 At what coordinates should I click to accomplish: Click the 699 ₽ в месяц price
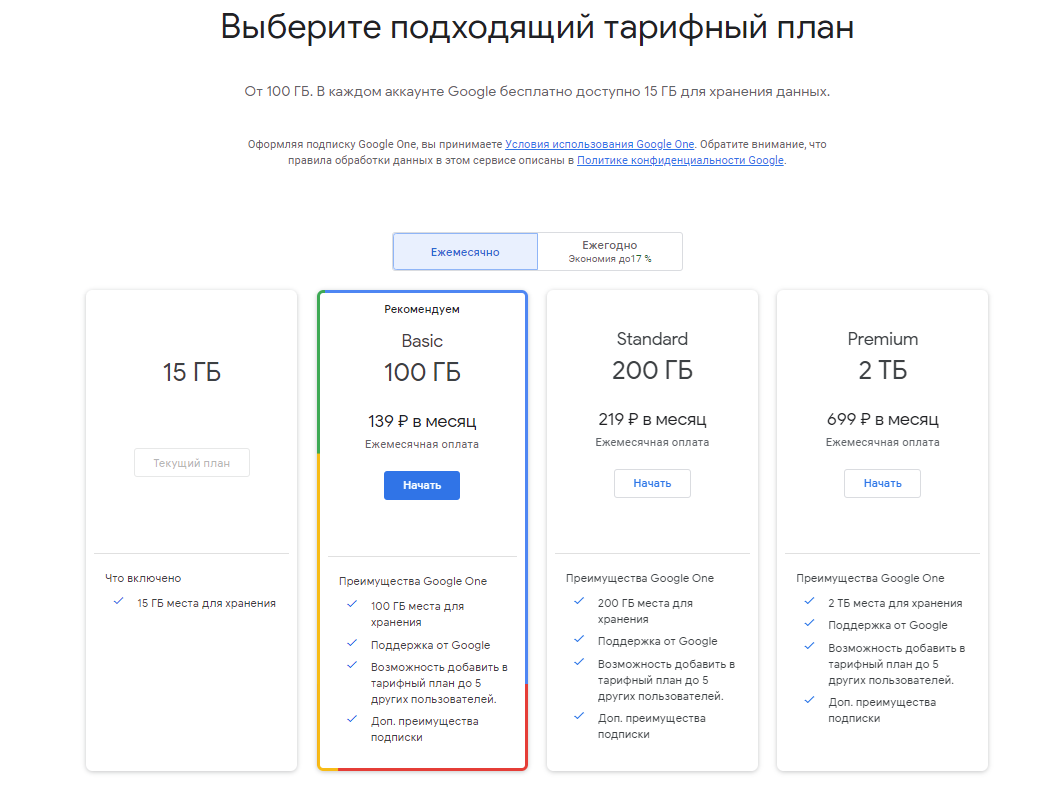[x=882, y=419]
